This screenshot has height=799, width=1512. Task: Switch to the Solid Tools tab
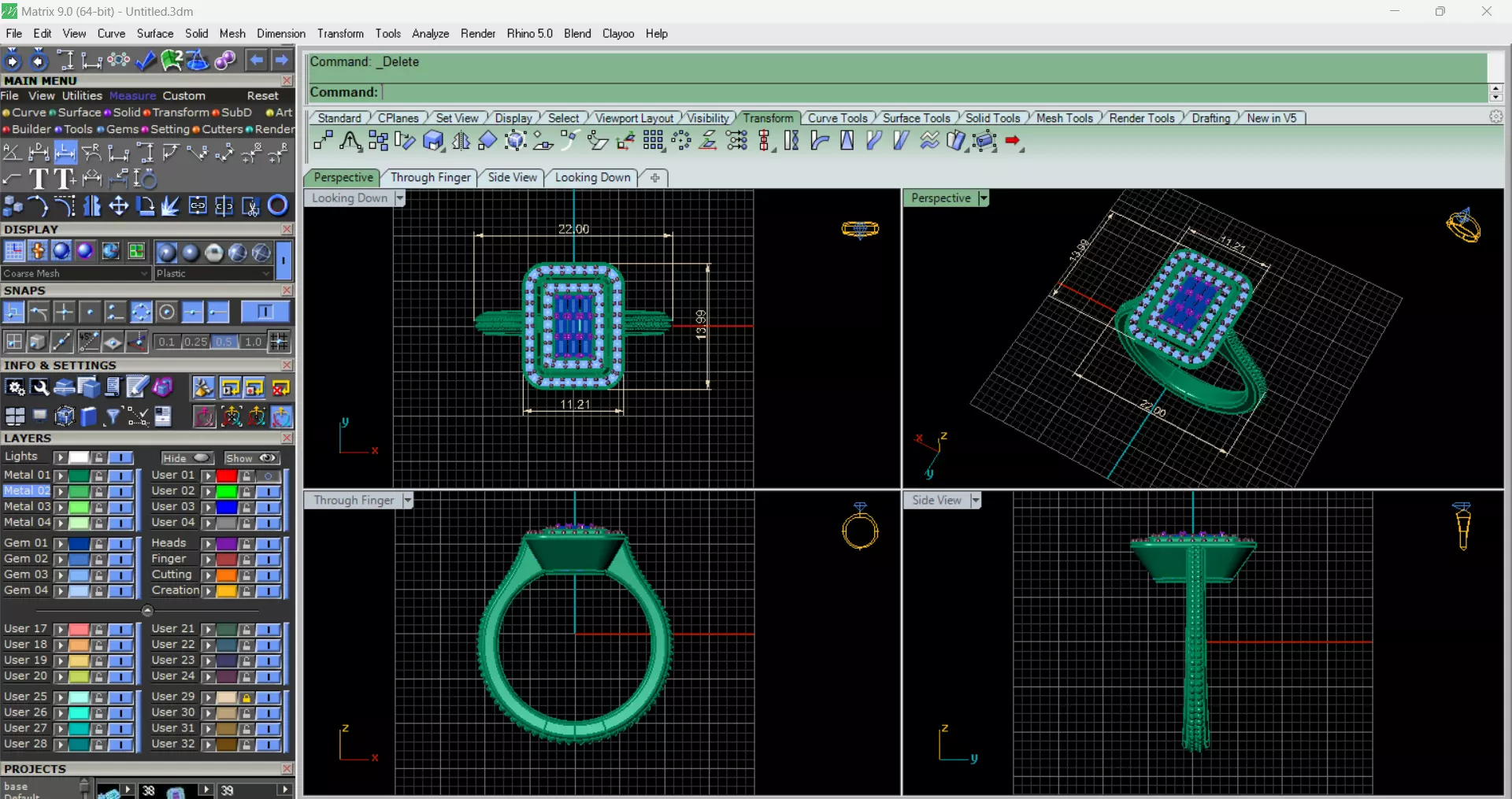click(x=992, y=118)
